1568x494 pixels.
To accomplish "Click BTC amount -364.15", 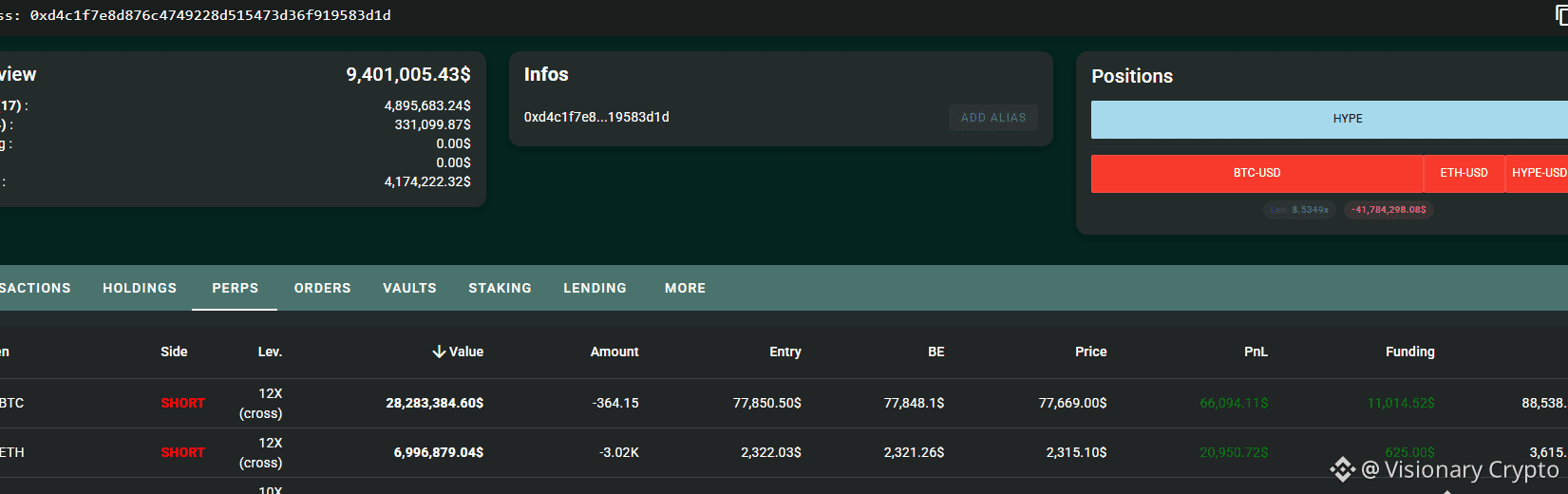I will pos(615,403).
